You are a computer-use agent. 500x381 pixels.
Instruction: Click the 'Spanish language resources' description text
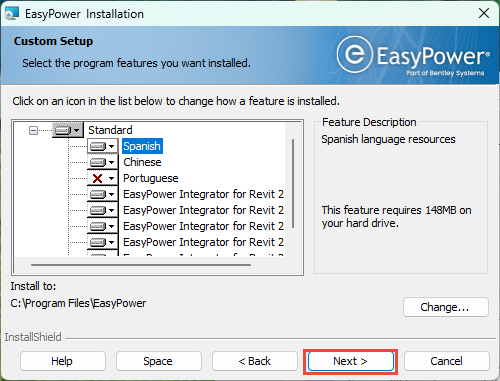(388, 139)
